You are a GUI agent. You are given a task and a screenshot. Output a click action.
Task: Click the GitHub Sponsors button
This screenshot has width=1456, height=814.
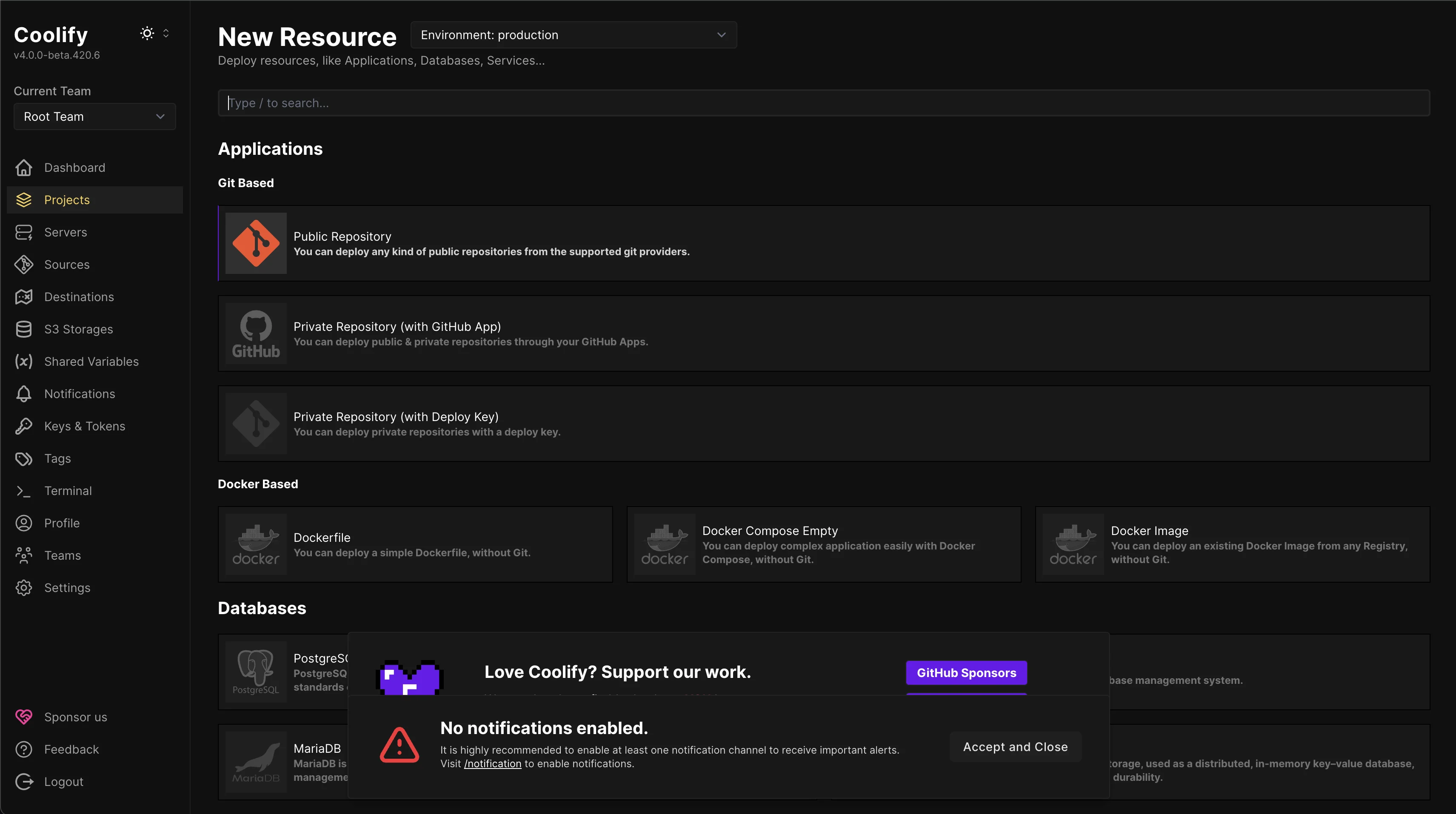(966, 673)
